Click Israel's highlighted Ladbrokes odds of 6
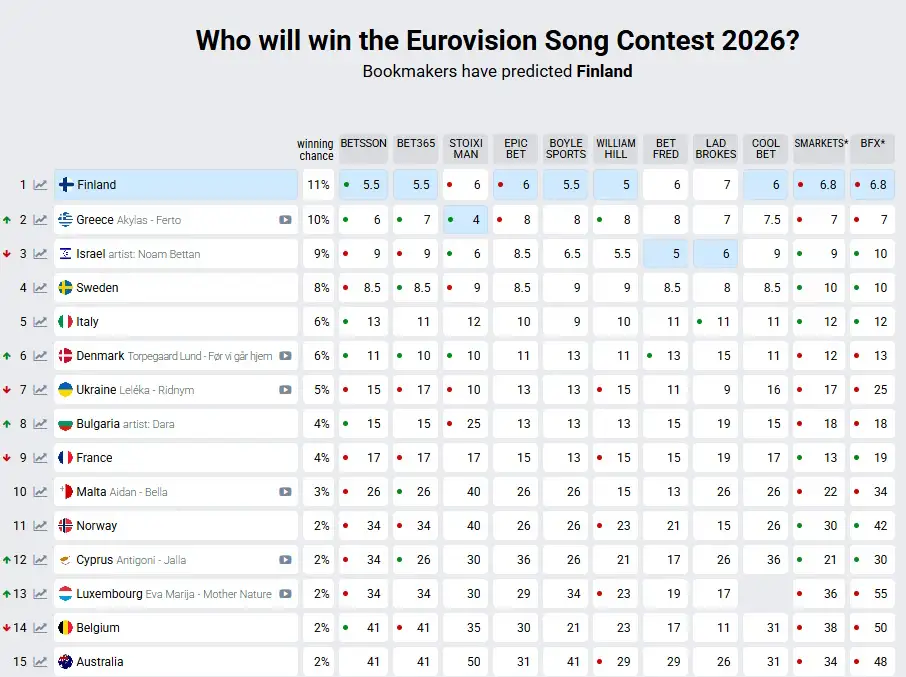 (x=716, y=254)
